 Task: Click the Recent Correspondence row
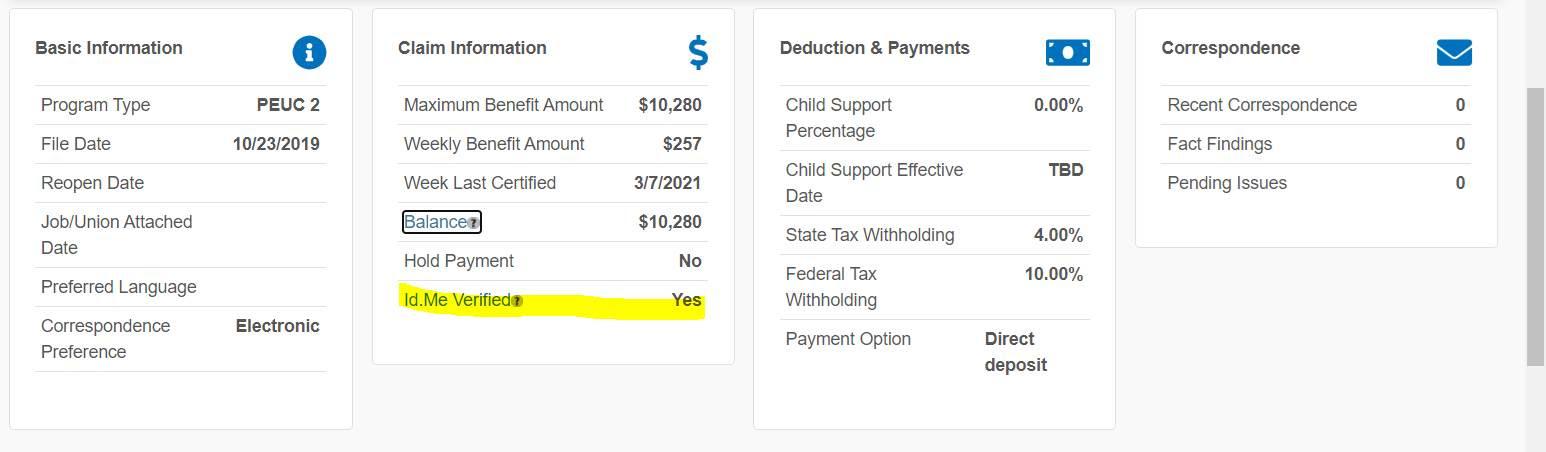coord(1315,105)
